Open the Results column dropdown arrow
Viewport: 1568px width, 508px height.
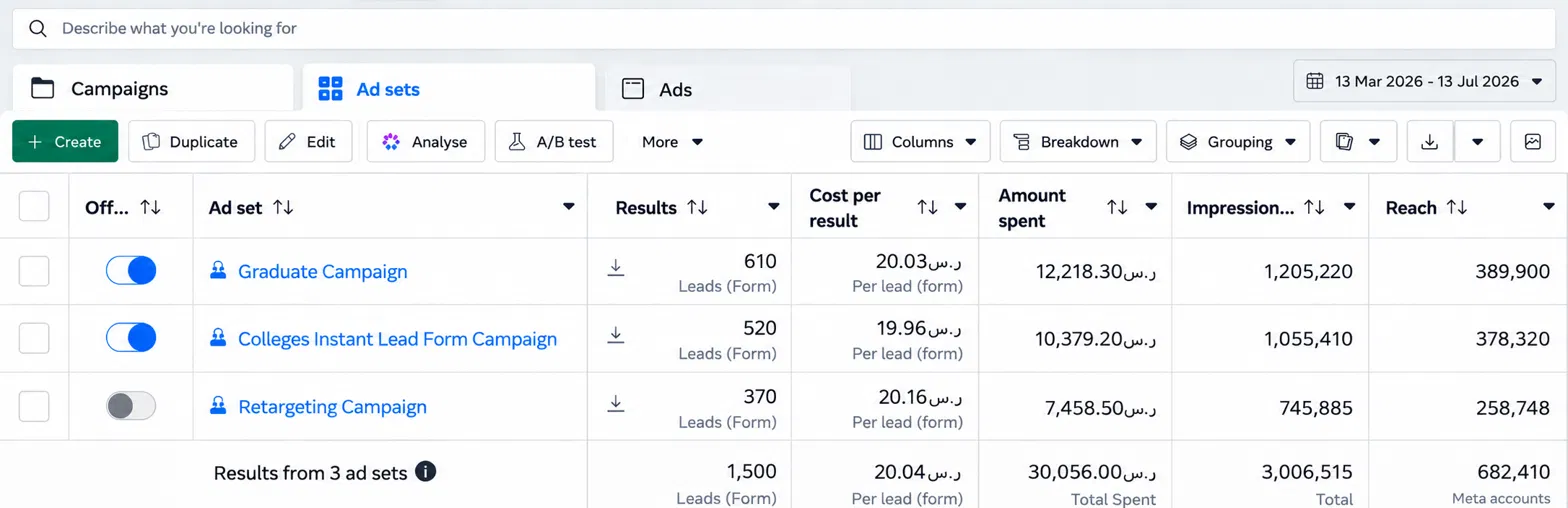773,207
